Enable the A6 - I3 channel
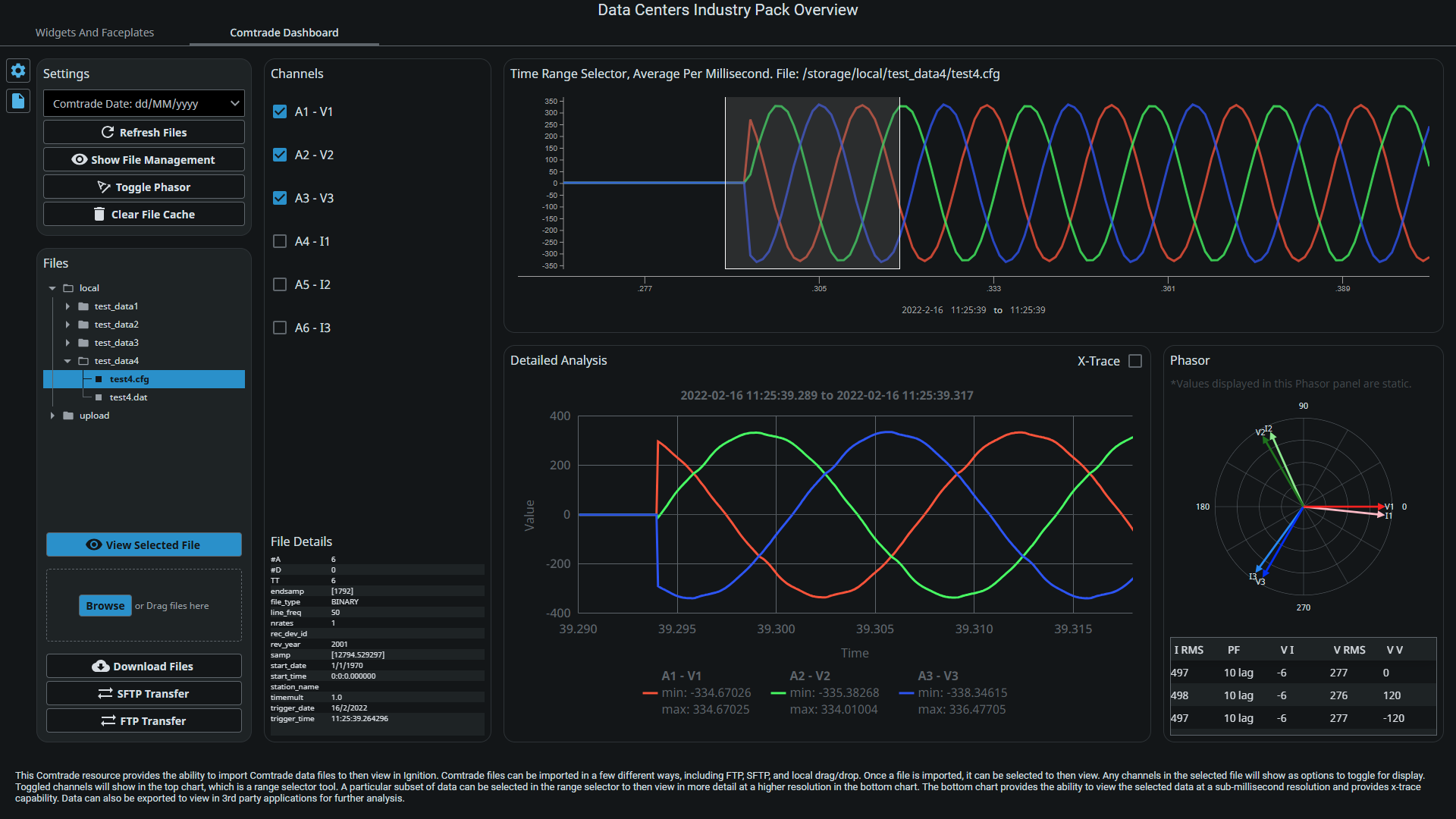Viewport: 1456px width, 819px height. [280, 328]
